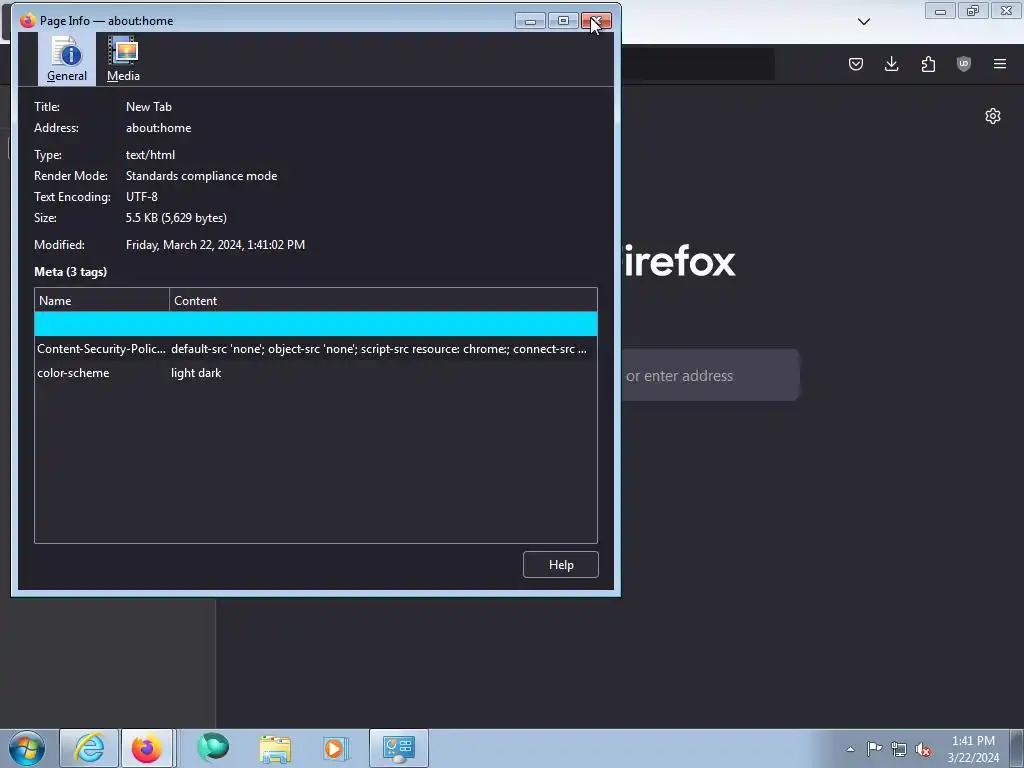Click the Text Encoding value UTF-8
This screenshot has height=768, width=1024.
(142, 197)
